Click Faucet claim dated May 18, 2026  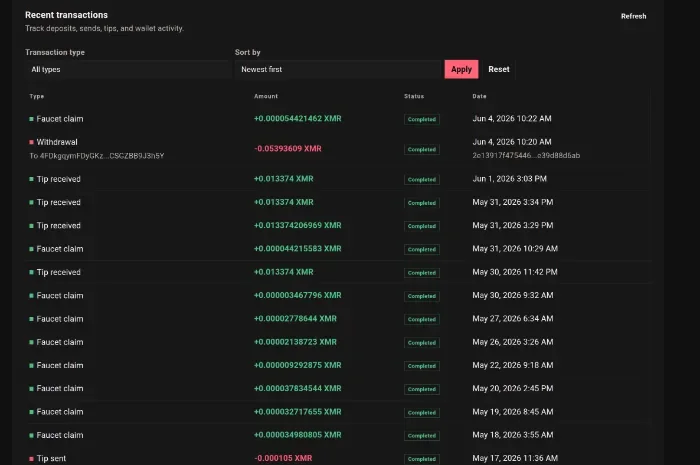pos(60,435)
